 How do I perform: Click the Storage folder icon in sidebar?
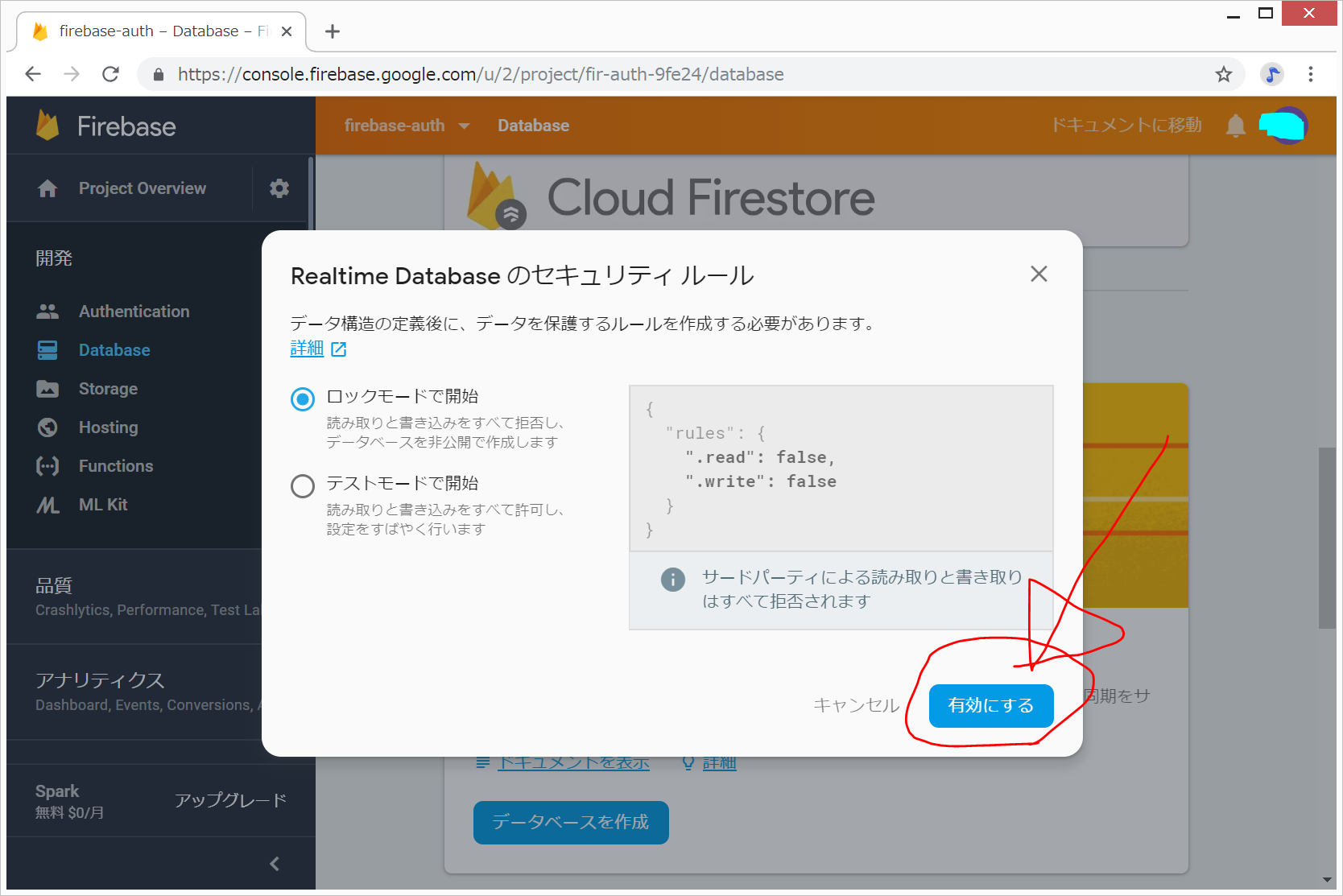tap(48, 389)
